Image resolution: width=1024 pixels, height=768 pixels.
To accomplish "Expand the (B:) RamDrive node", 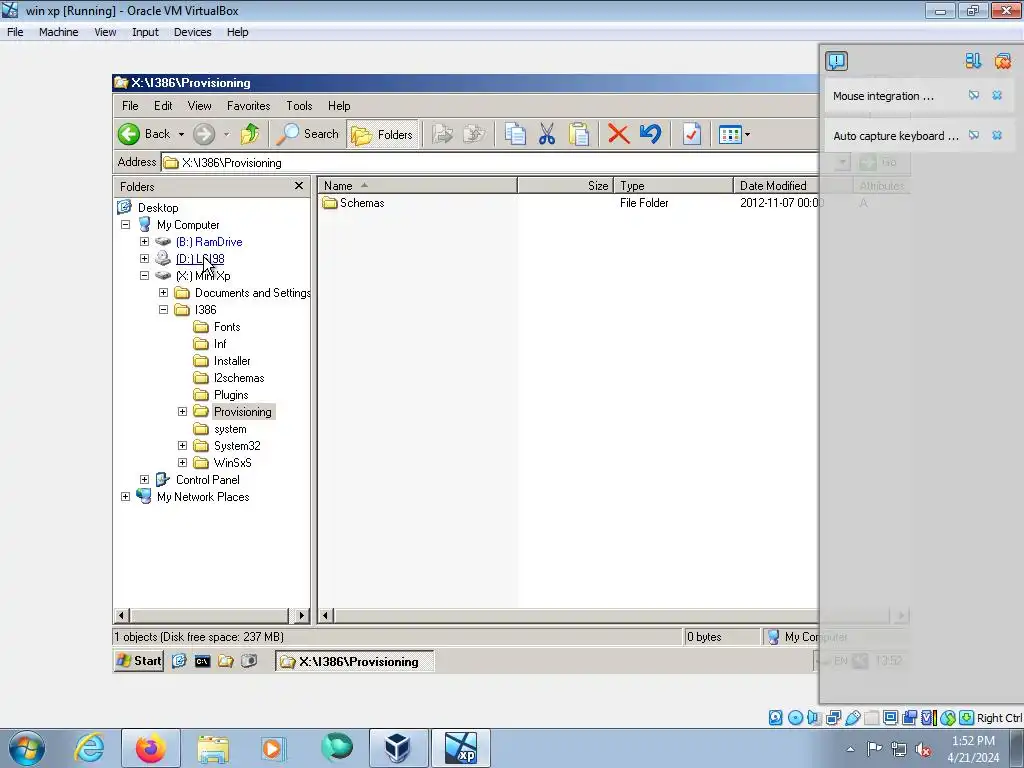I will click(144, 242).
